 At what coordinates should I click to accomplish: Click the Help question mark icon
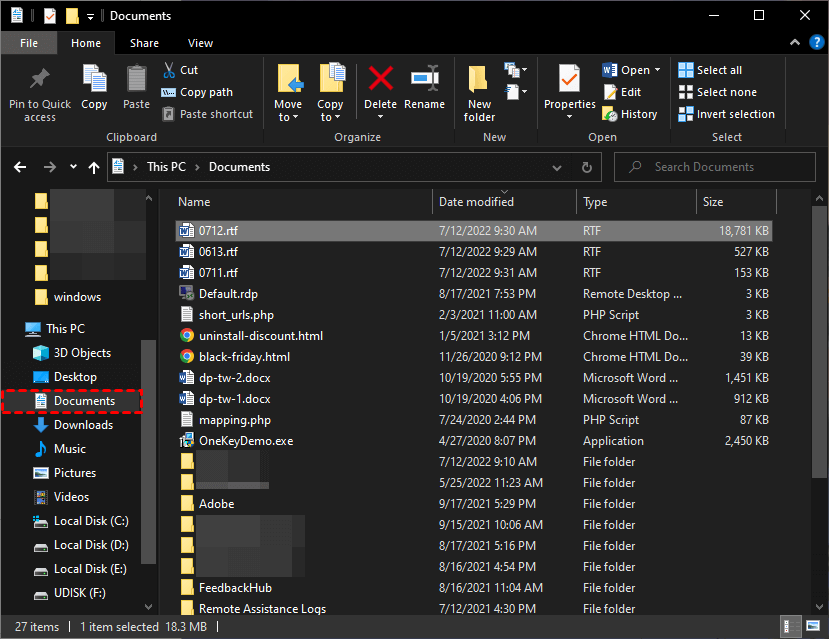pyautogui.click(x=814, y=43)
